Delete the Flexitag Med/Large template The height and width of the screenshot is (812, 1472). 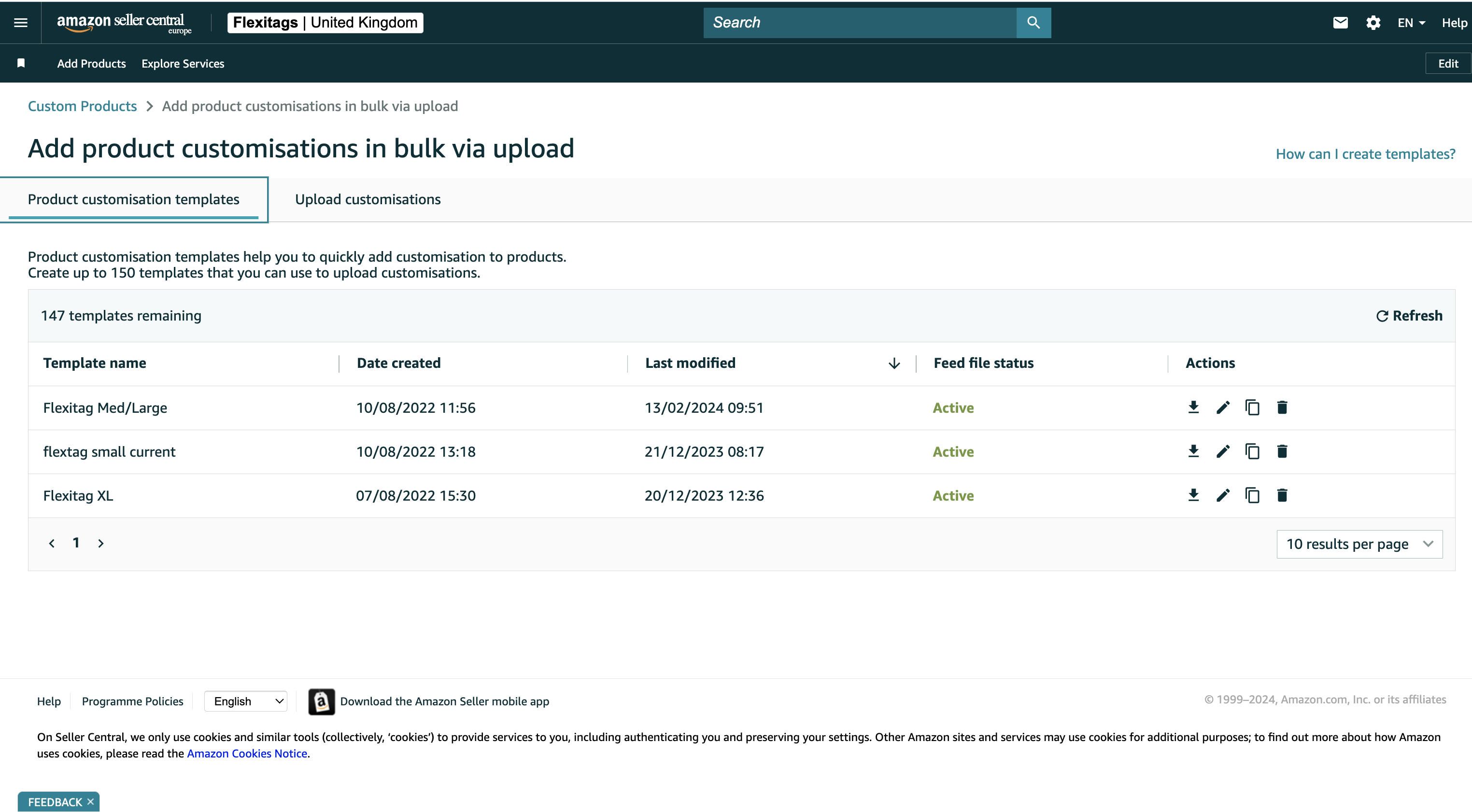coord(1282,407)
